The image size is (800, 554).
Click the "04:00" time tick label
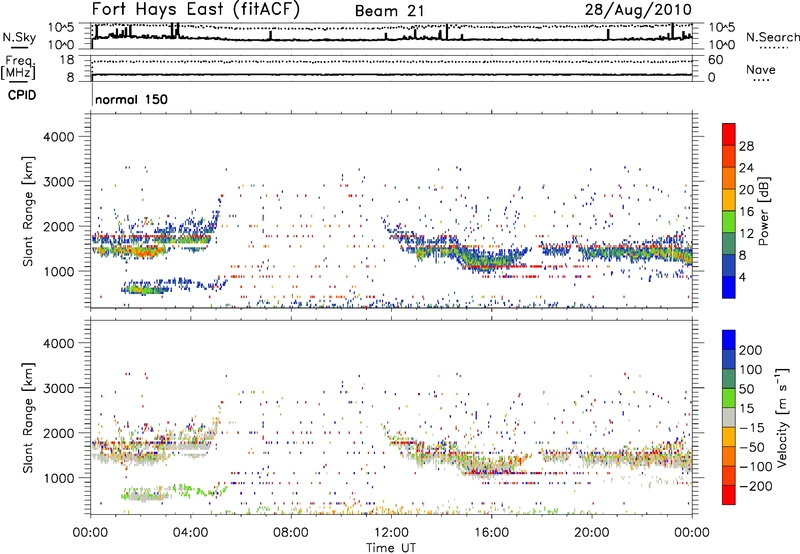click(191, 533)
